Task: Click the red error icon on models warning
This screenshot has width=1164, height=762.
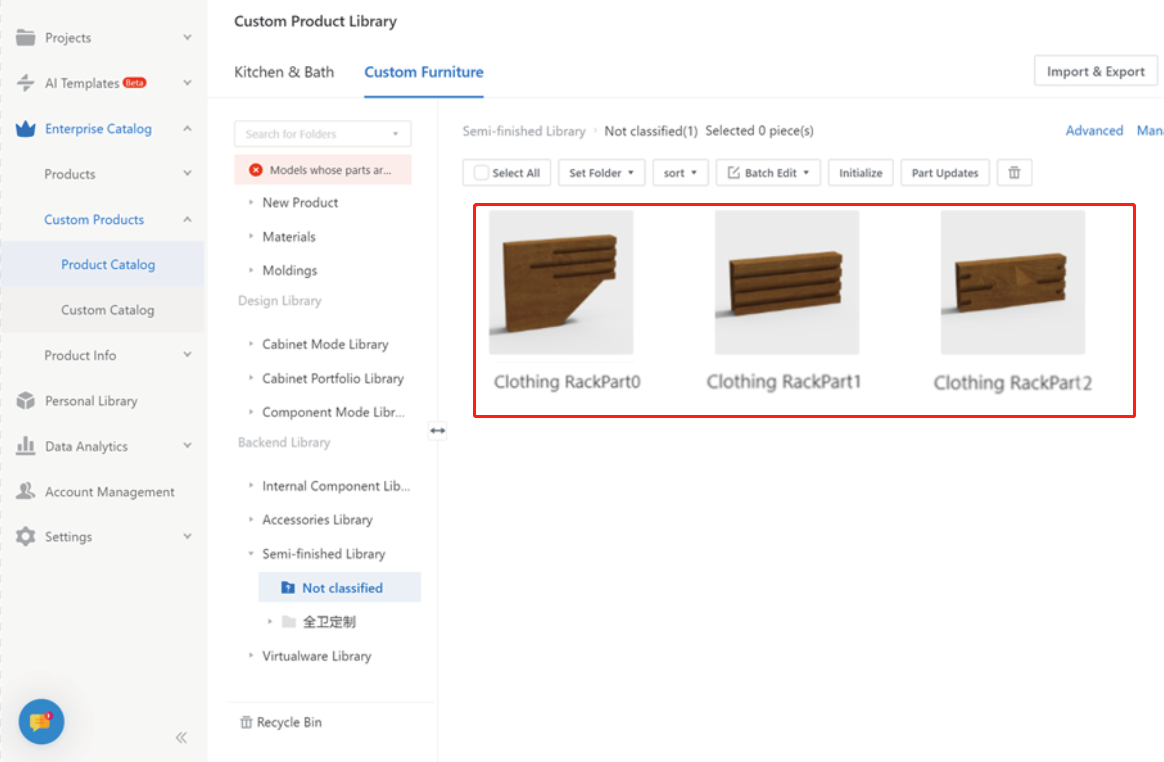Action: [x=255, y=170]
